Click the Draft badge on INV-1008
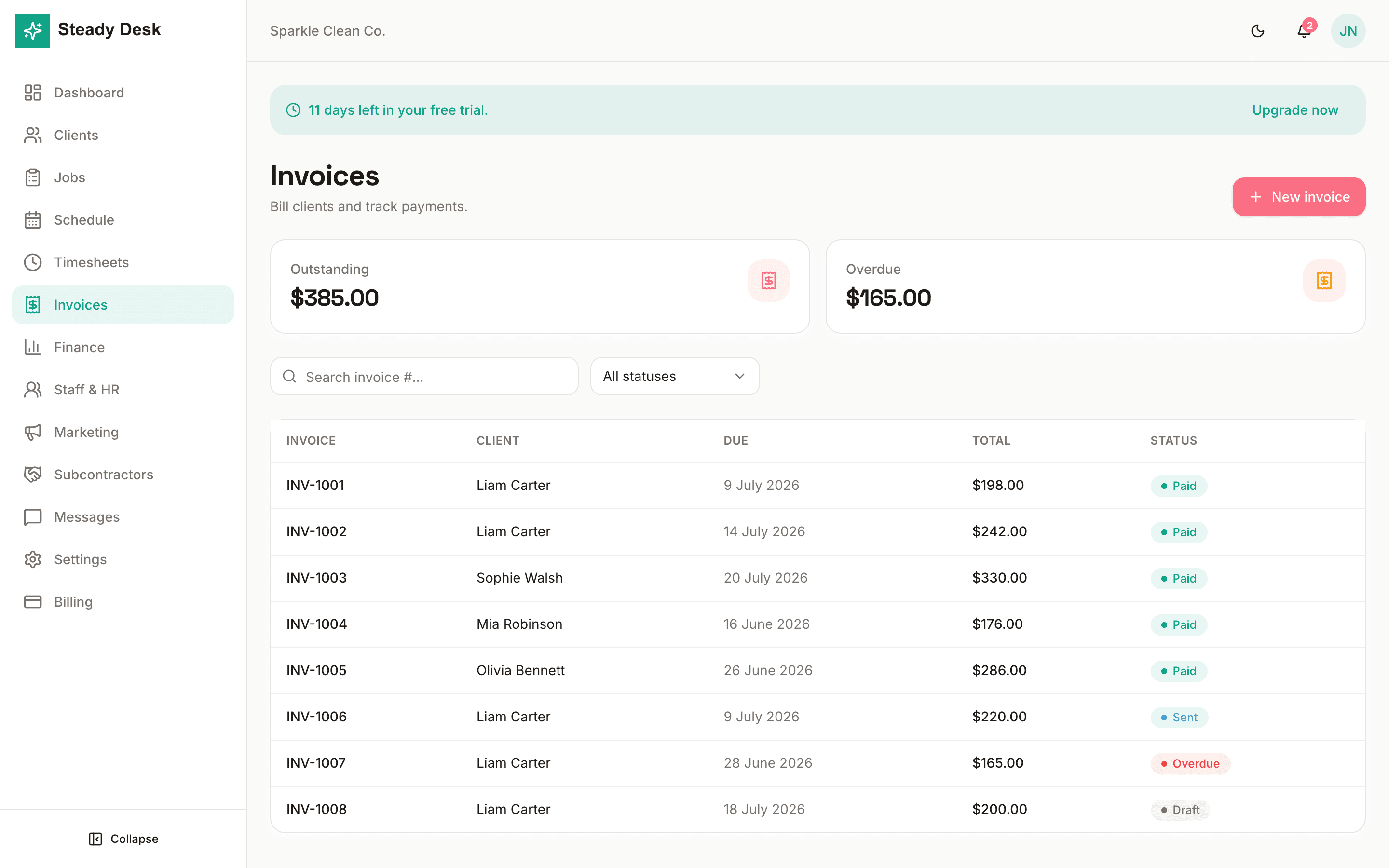1389x868 pixels. pyautogui.click(x=1180, y=810)
